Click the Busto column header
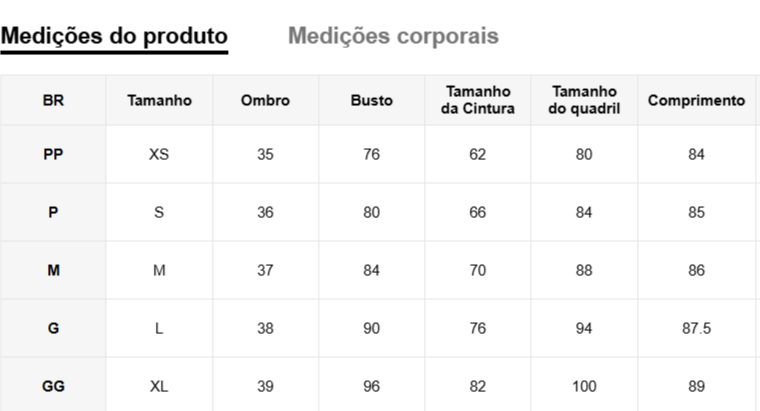 [x=371, y=100]
